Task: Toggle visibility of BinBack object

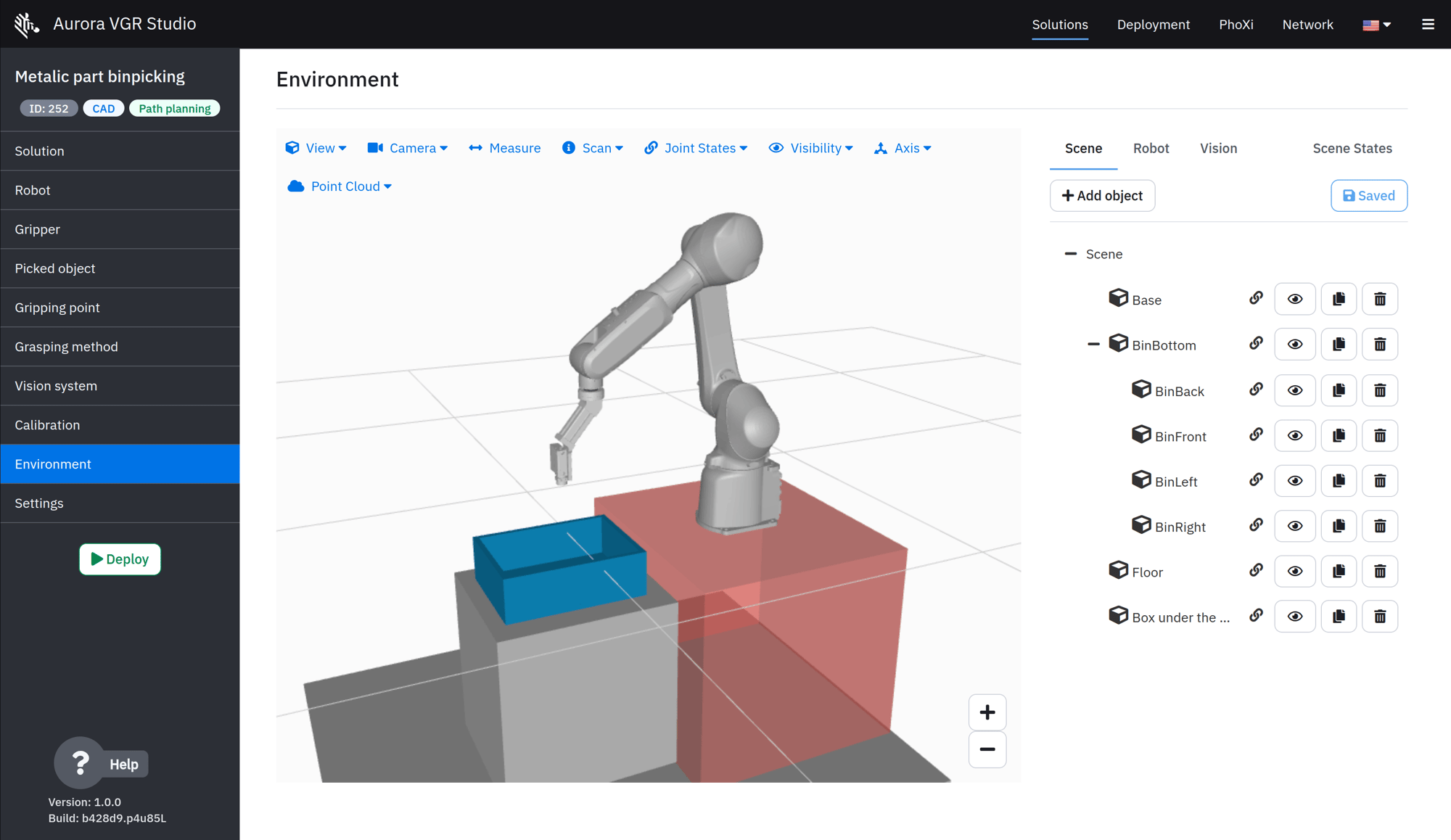Action: (1295, 390)
